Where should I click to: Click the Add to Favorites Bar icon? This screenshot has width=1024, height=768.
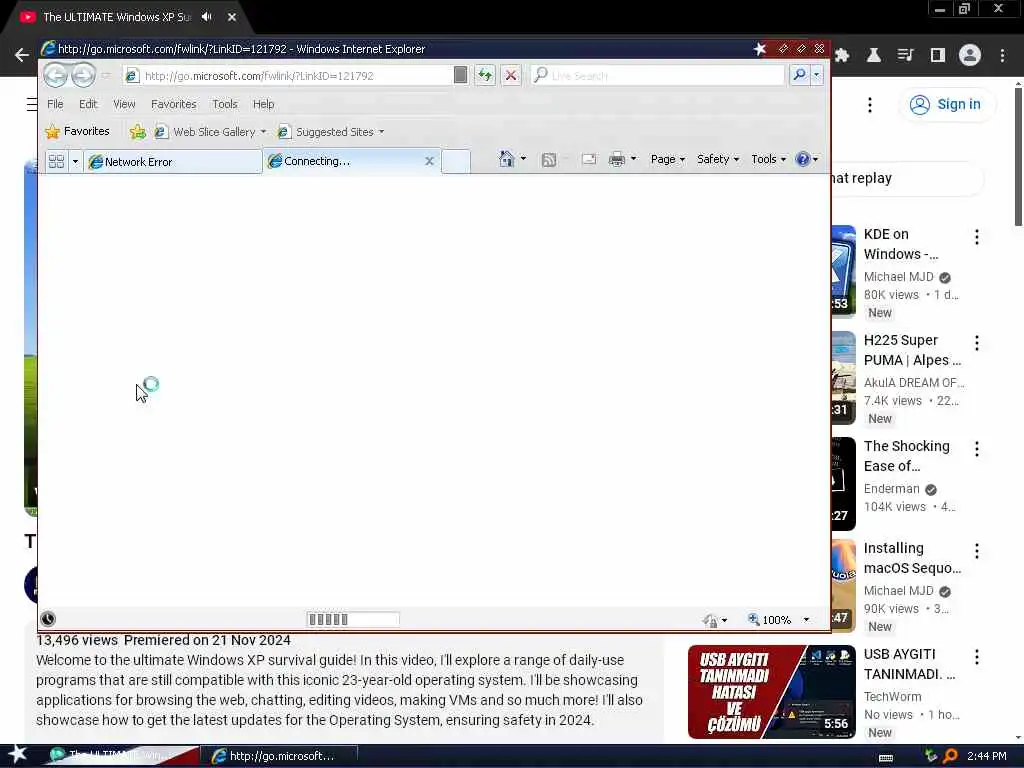pyautogui.click(x=137, y=132)
